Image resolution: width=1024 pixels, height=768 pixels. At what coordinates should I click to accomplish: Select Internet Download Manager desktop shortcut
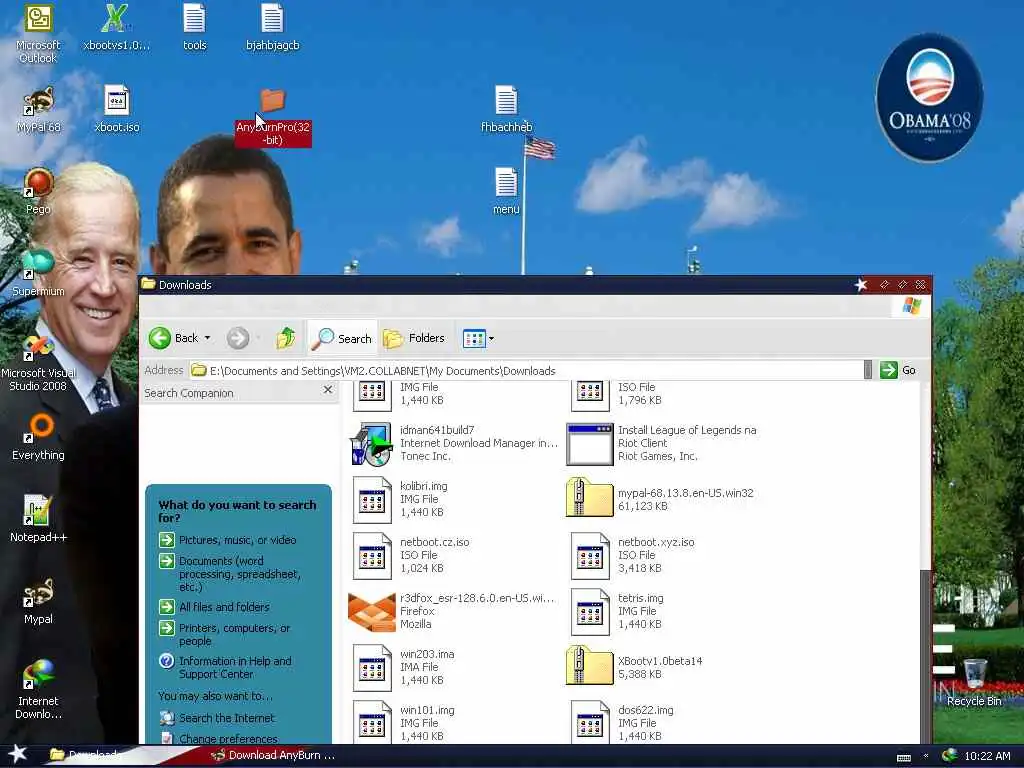(x=38, y=690)
